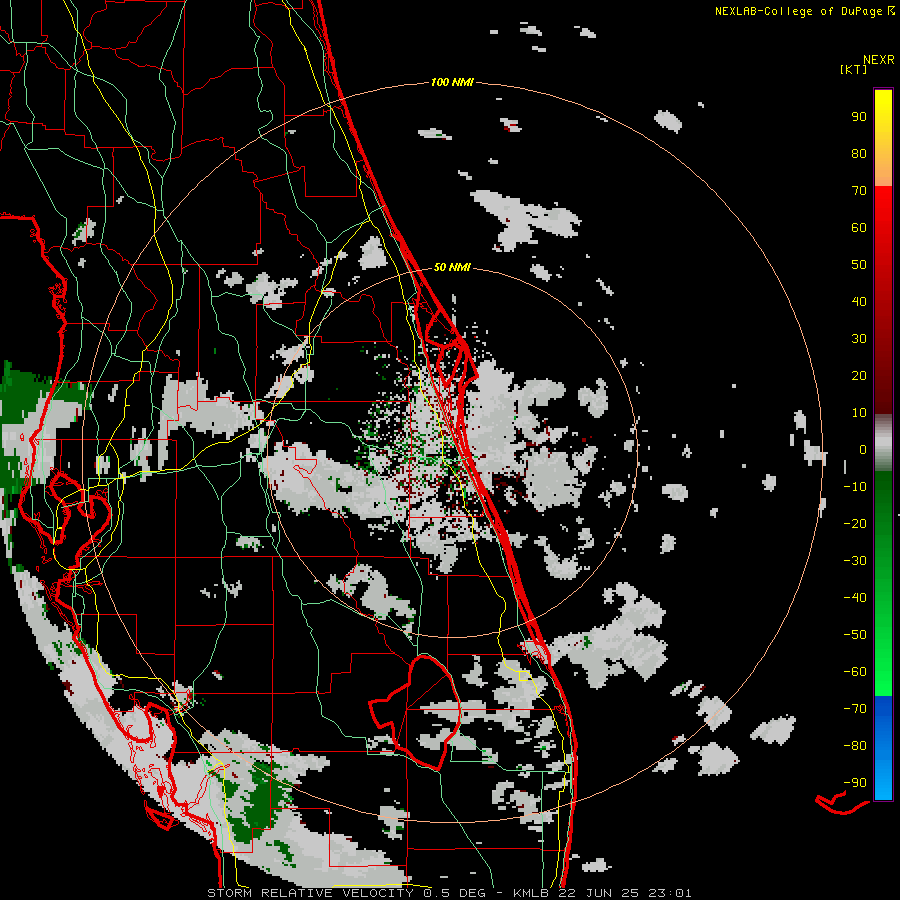The width and height of the screenshot is (900, 900).
Task: Click the 50 value on velocity scale
Action: click(x=859, y=265)
